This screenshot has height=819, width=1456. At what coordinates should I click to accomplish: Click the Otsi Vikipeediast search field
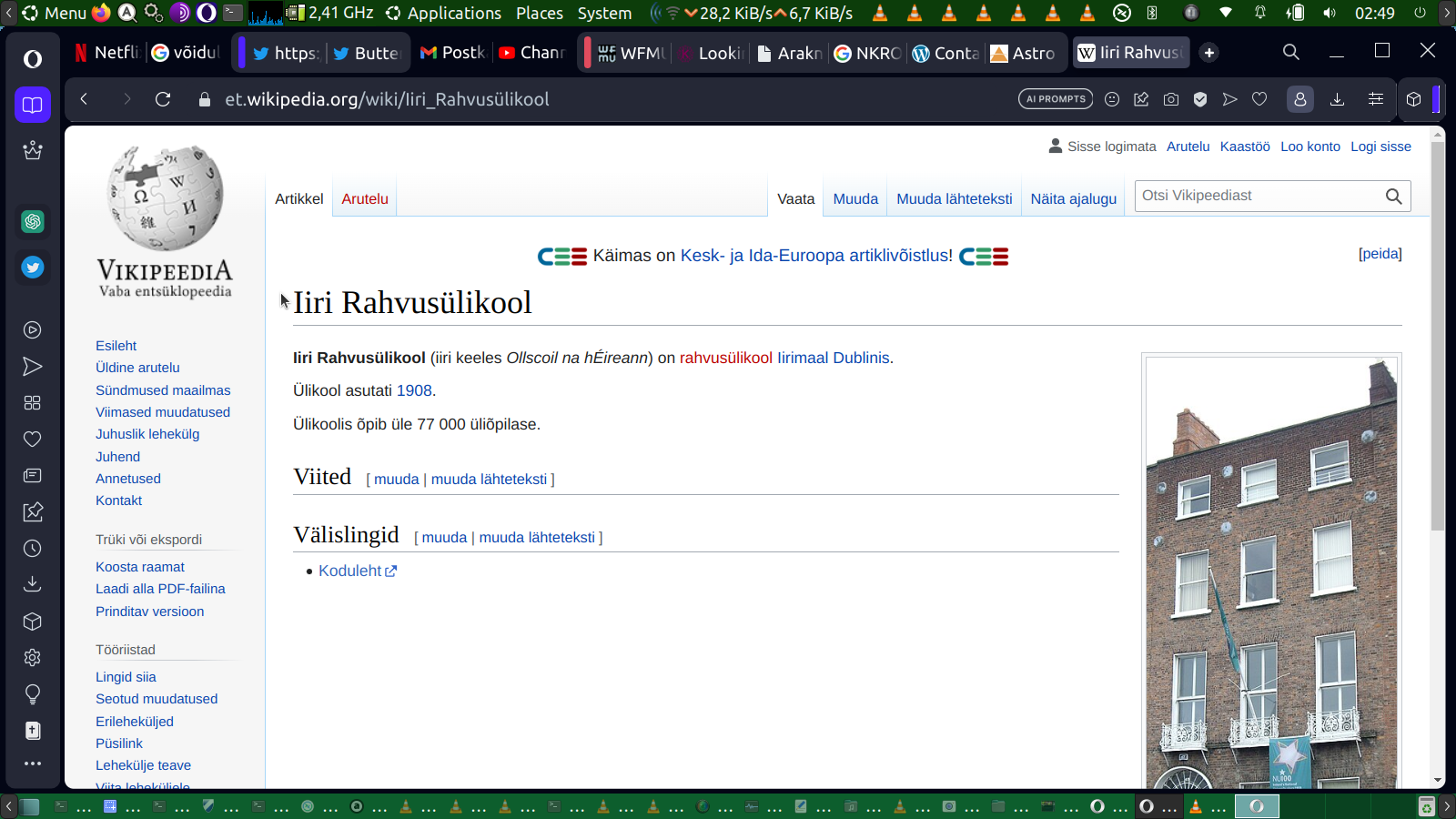(x=1260, y=196)
